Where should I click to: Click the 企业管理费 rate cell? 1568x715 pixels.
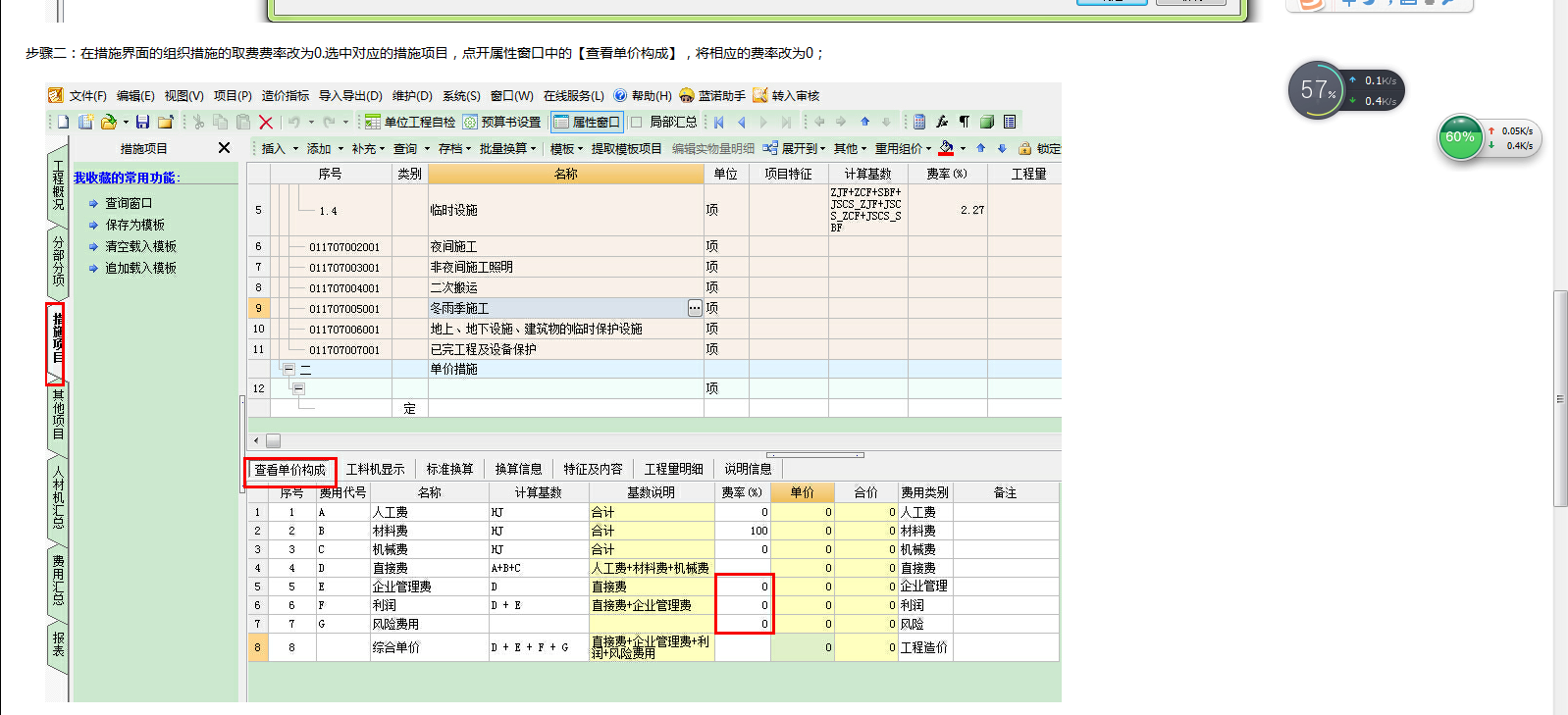click(744, 587)
